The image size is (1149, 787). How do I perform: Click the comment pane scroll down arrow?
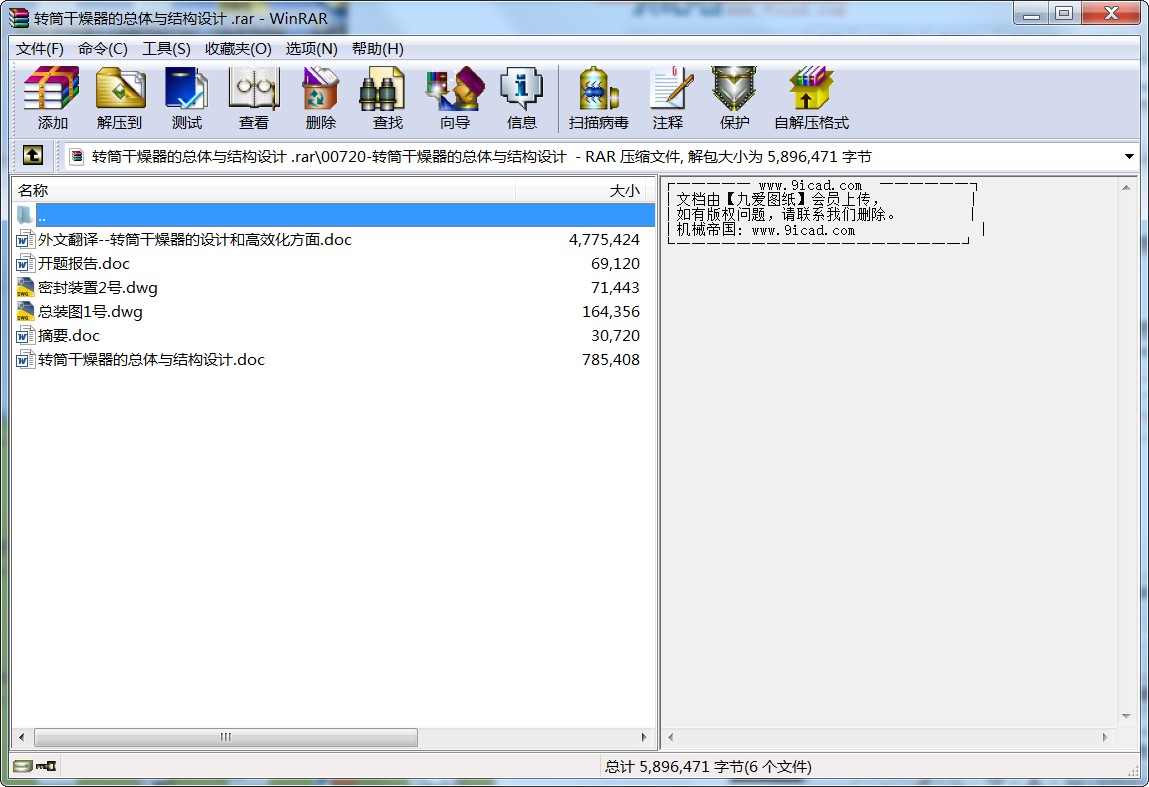tap(1126, 716)
